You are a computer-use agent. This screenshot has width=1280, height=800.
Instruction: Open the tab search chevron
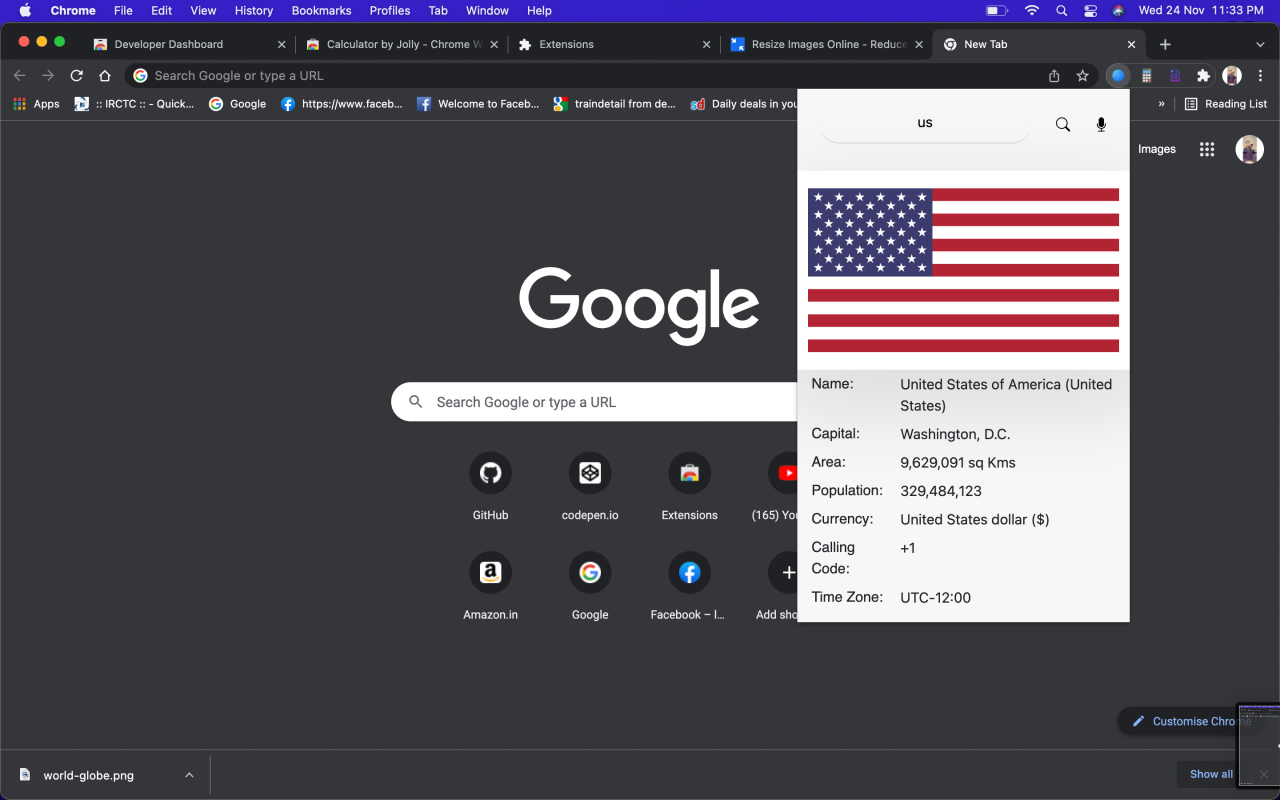pos(1260,44)
